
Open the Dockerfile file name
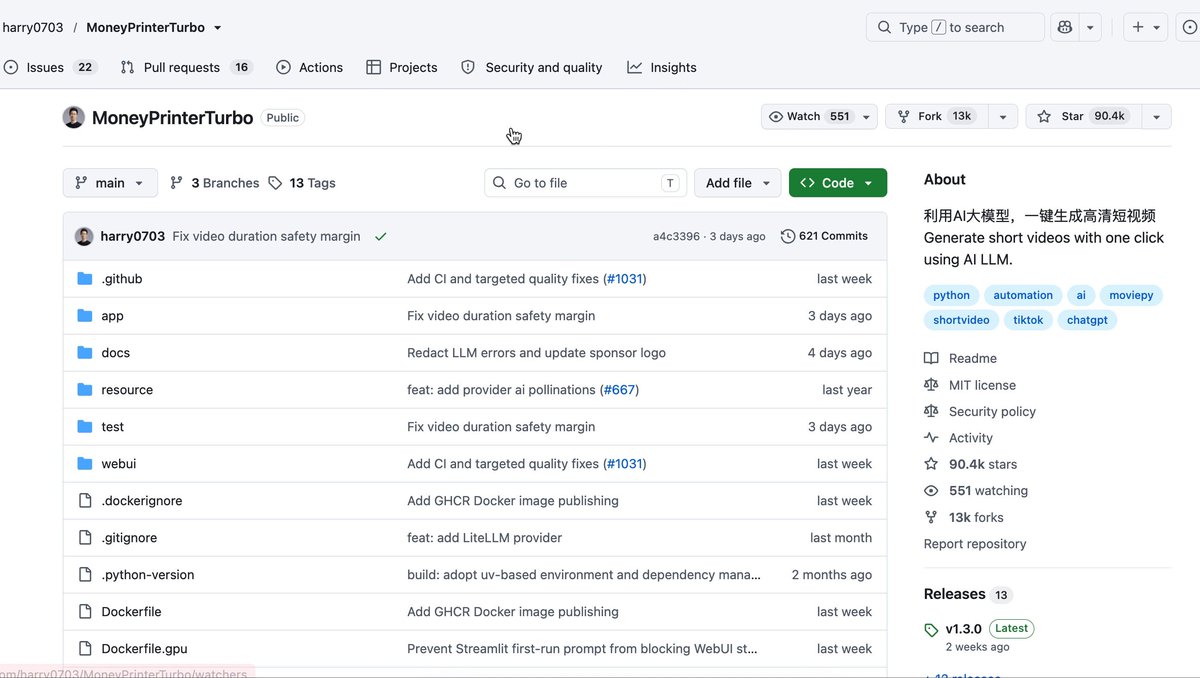pos(131,612)
